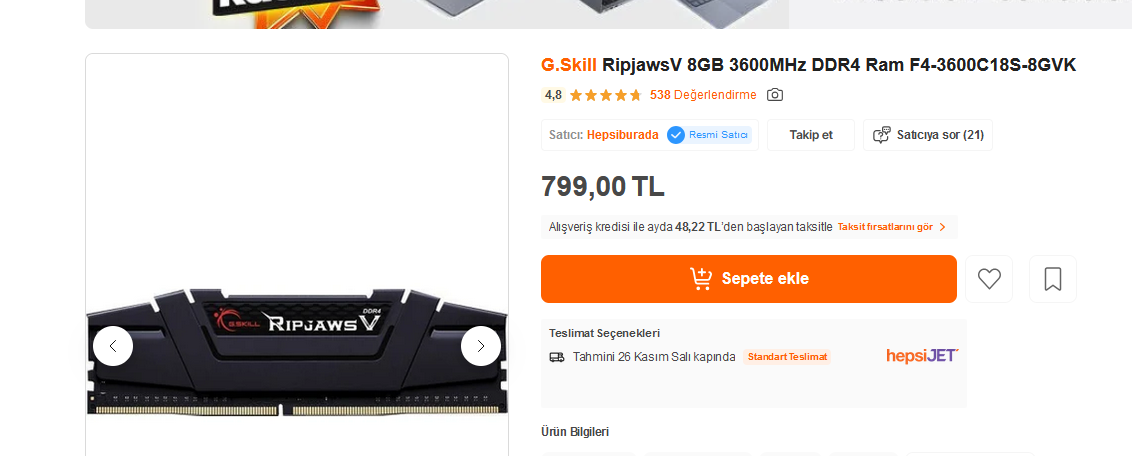The width and height of the screenshot is (1132, 456).
Task: Save product with bookmark icon
Action: (x=1053, y=279)
